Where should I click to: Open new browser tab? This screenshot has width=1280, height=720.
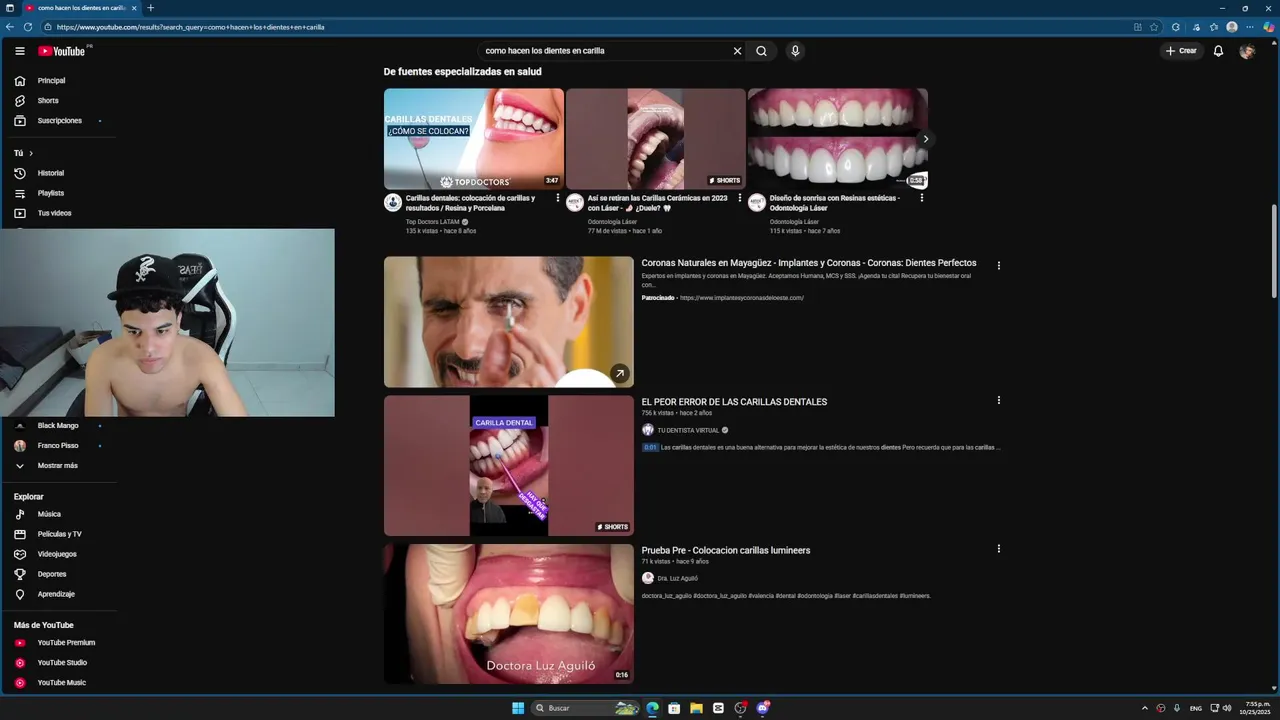(151, 8)
